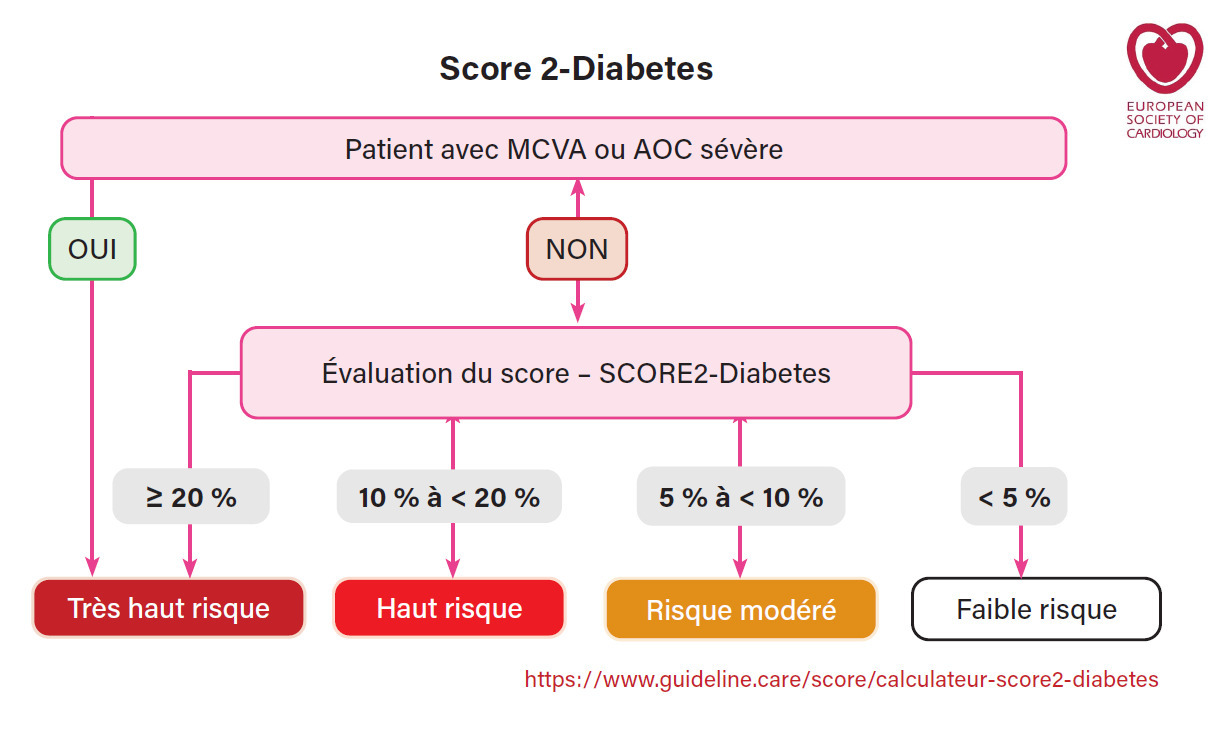Select the 'Évaluation du score – SCORE2-Diabetes' box

pyautogui.click(x=576, y=373)
